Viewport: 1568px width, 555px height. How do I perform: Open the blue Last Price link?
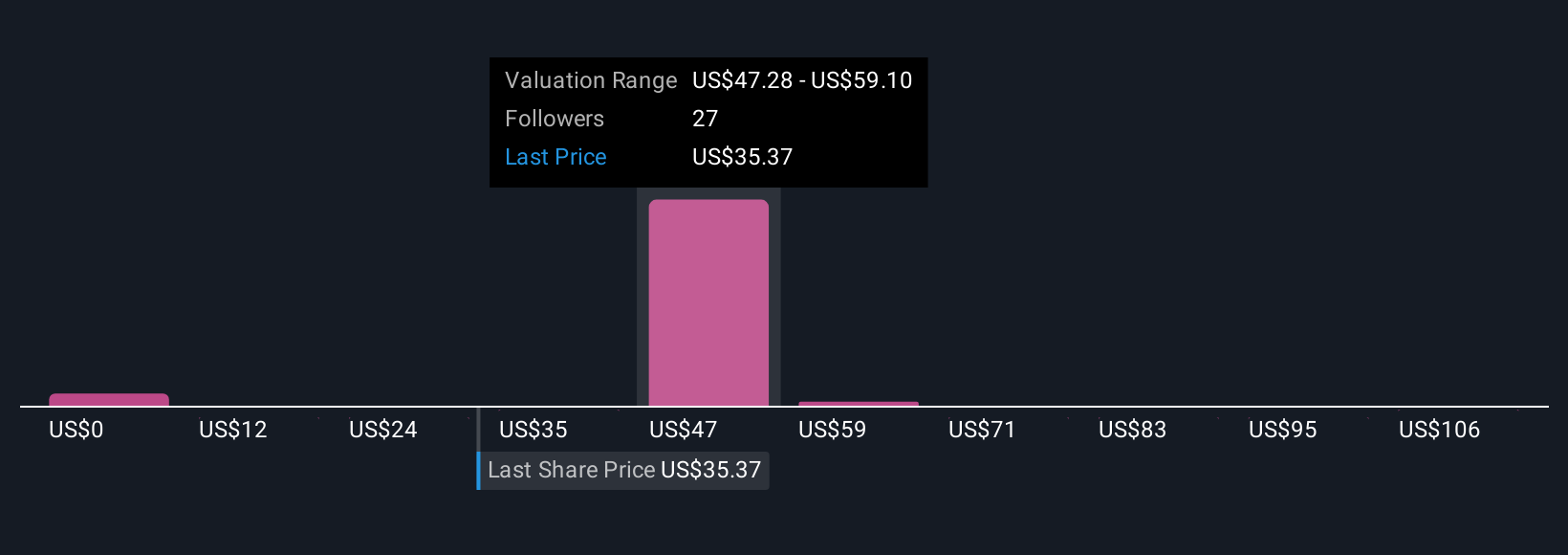(555, 157)
